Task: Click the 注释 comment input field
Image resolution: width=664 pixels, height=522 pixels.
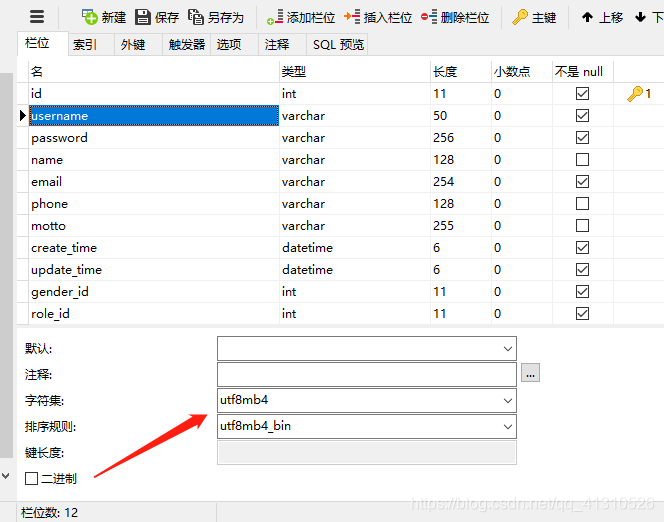Action: 367,374
